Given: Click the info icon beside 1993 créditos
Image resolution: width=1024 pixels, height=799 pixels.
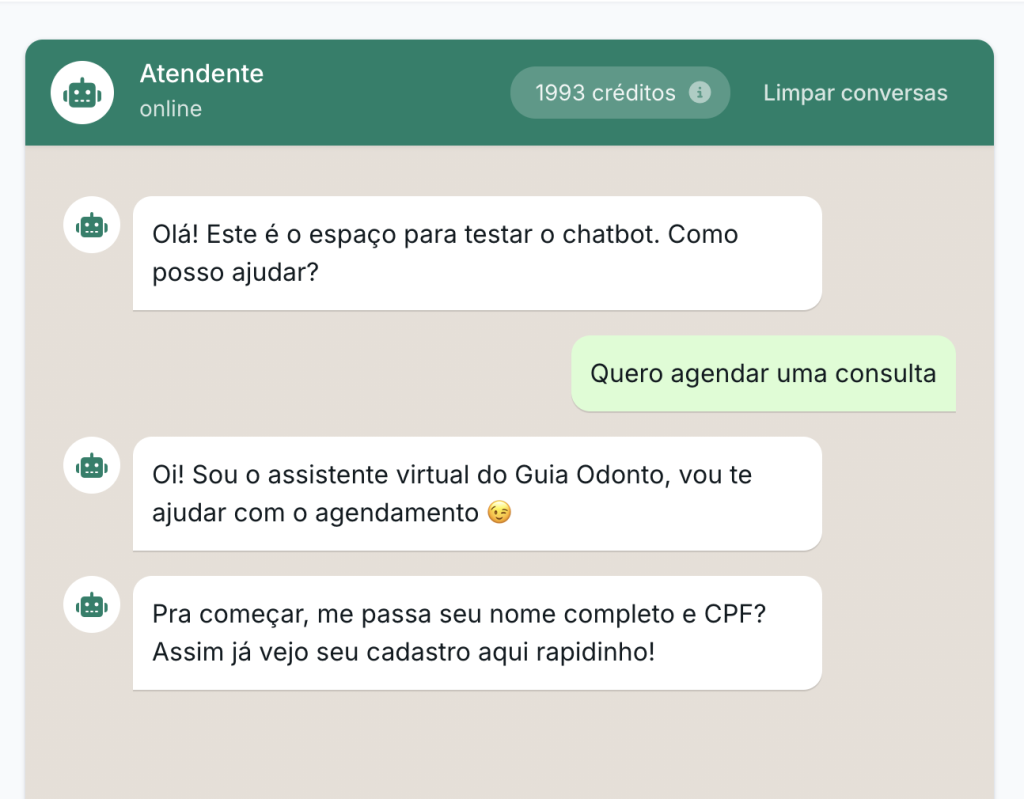Looking at the screenshot, I should coord(699,93).
